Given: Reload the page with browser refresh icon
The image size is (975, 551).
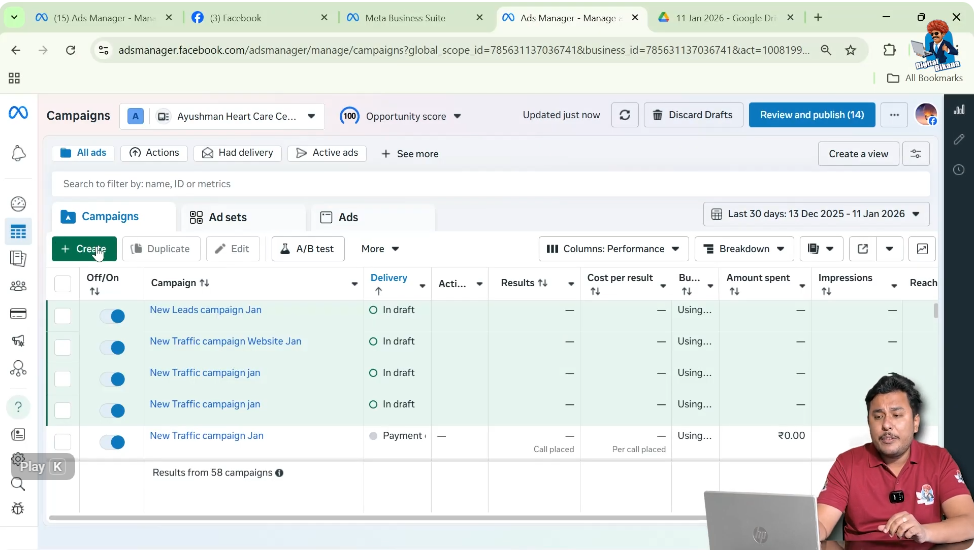Looking at the screenshot, I should pyautogui.click(x=70, y=50).
